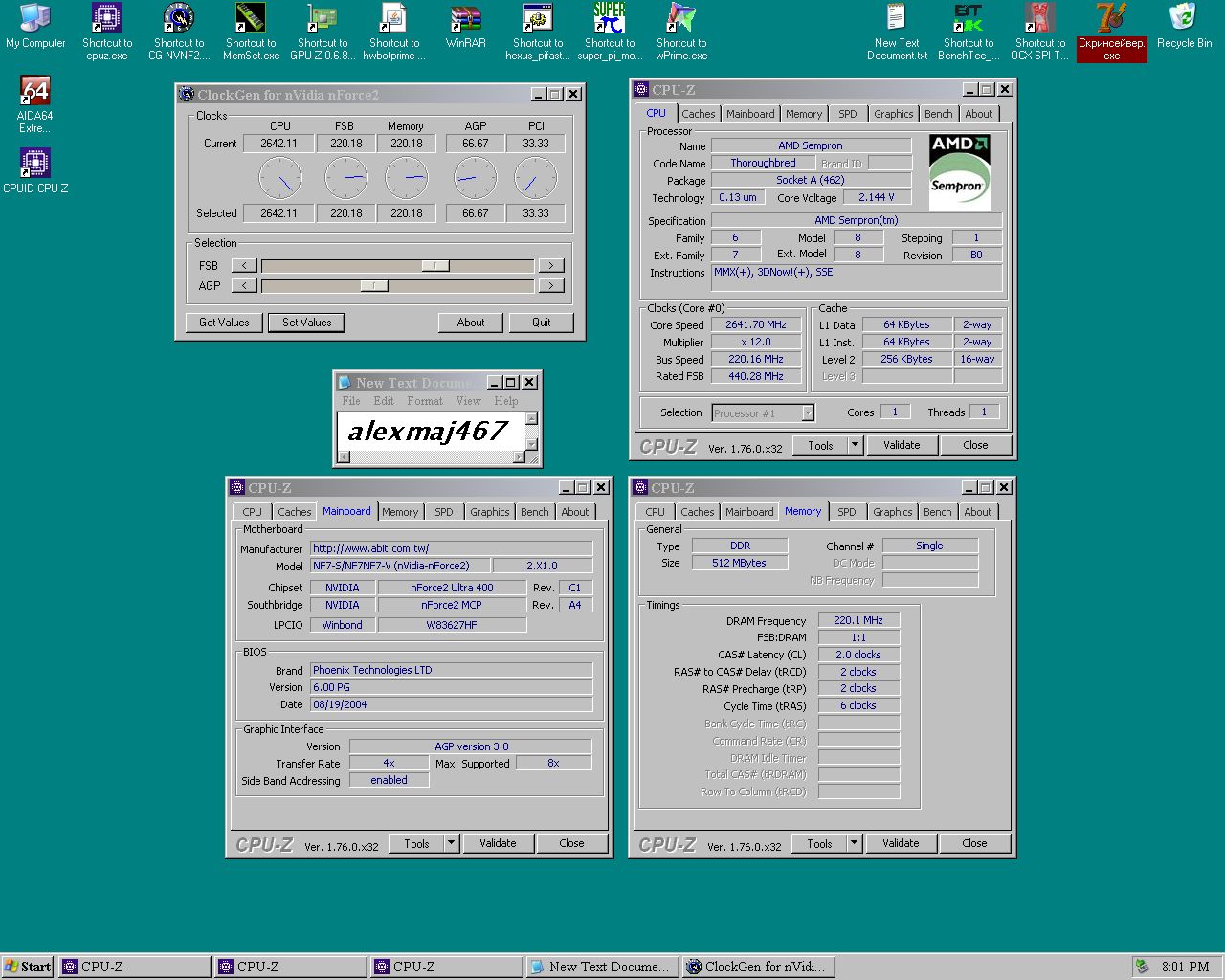Click Code Name value Thoroughbred

click(763, 163)
